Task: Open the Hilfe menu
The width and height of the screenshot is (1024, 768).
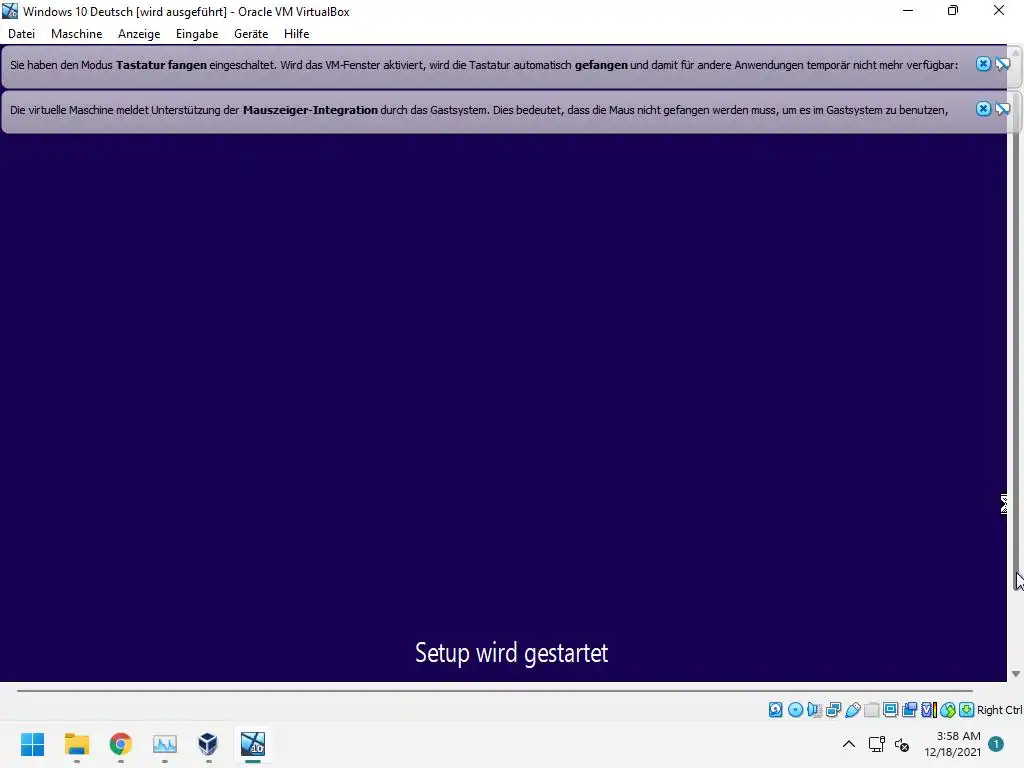Action: click(x=296, y=34)
